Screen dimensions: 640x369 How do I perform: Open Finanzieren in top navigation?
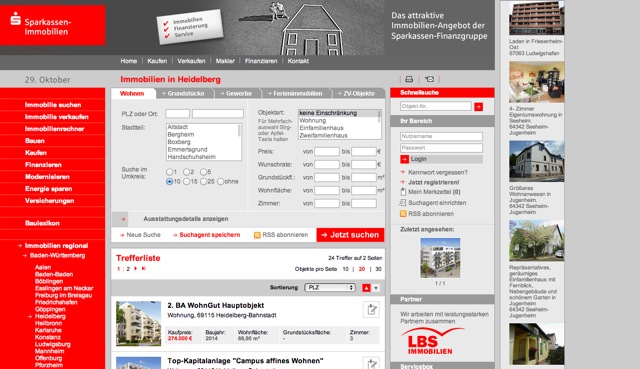pos(261,61)
